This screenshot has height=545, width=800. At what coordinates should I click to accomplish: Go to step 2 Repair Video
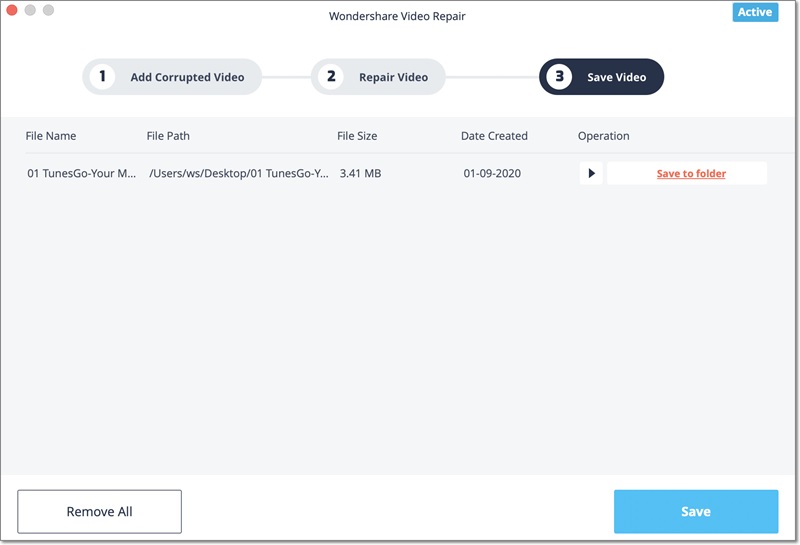point(378,77)
